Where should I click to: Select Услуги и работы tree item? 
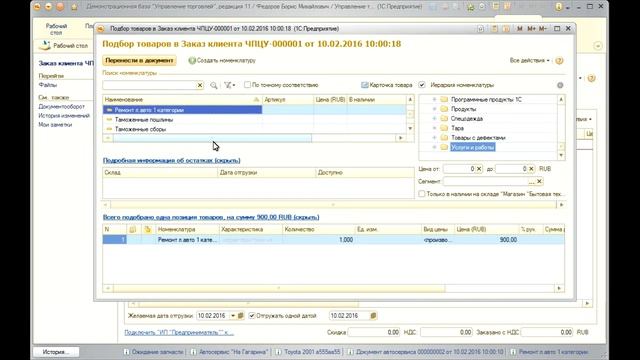(x=473, y=147)
